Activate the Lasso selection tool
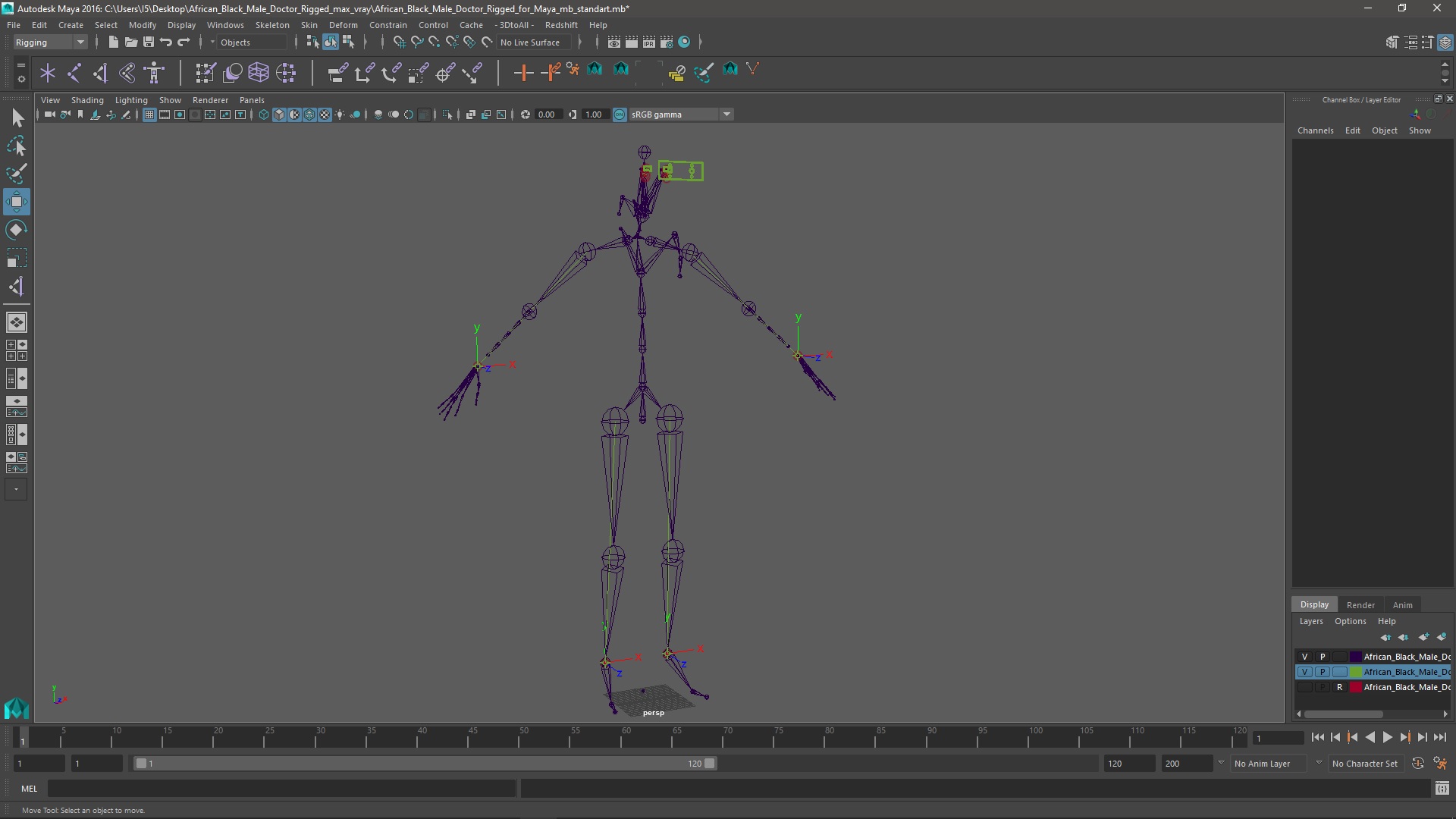This screenshot has width=1456, height=819. [x=16, y=146]
